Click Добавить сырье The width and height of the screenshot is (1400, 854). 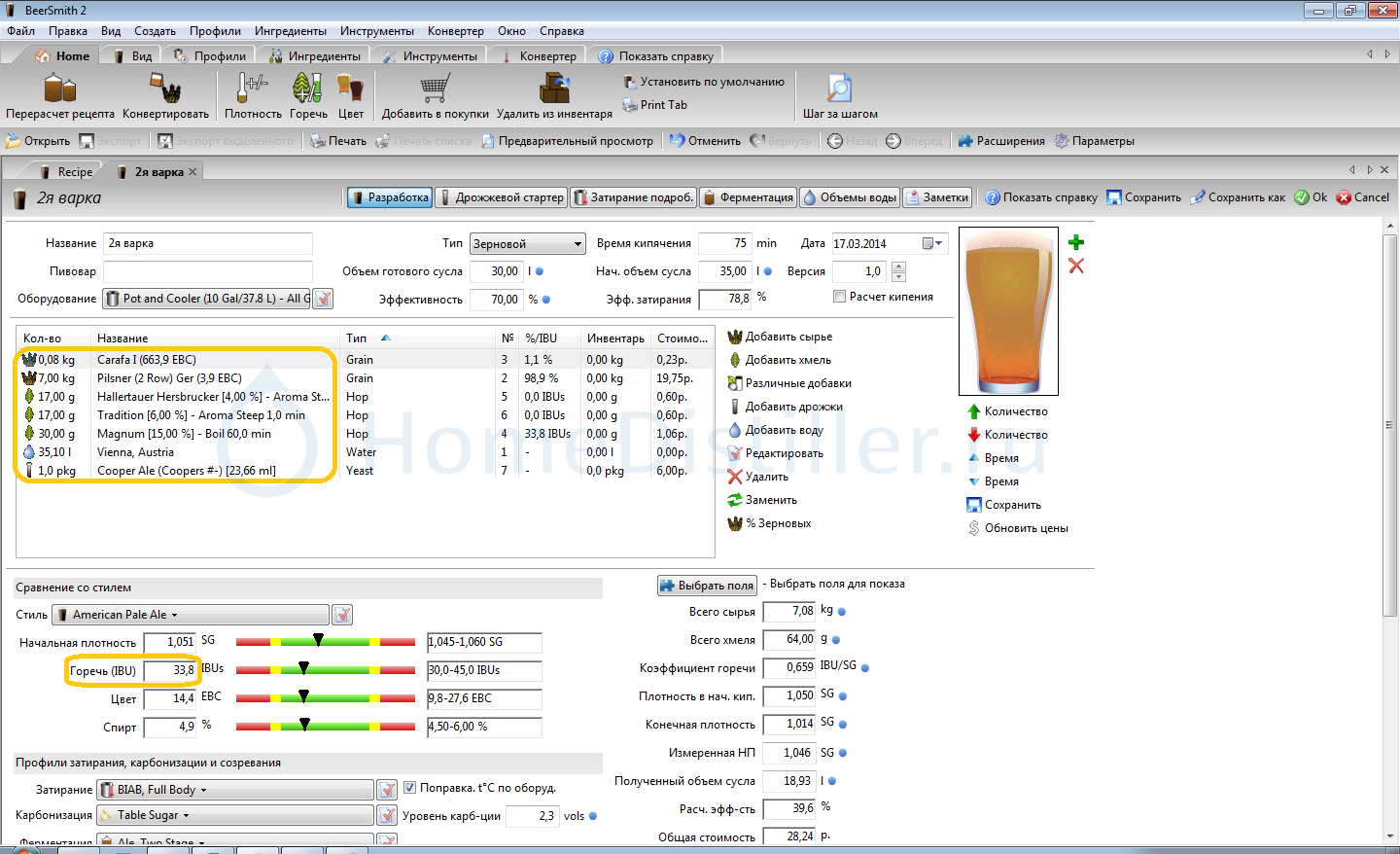click(780, 337)
